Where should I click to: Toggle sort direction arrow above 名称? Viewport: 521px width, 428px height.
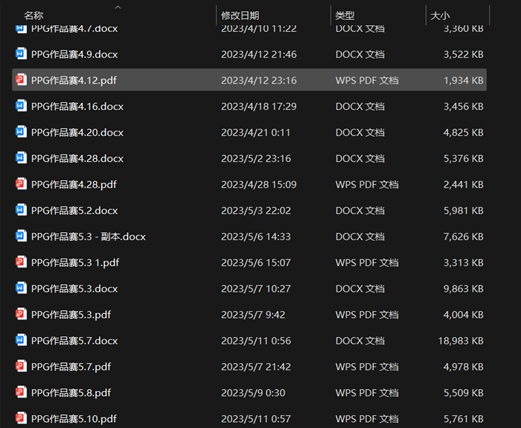point(118,7)
